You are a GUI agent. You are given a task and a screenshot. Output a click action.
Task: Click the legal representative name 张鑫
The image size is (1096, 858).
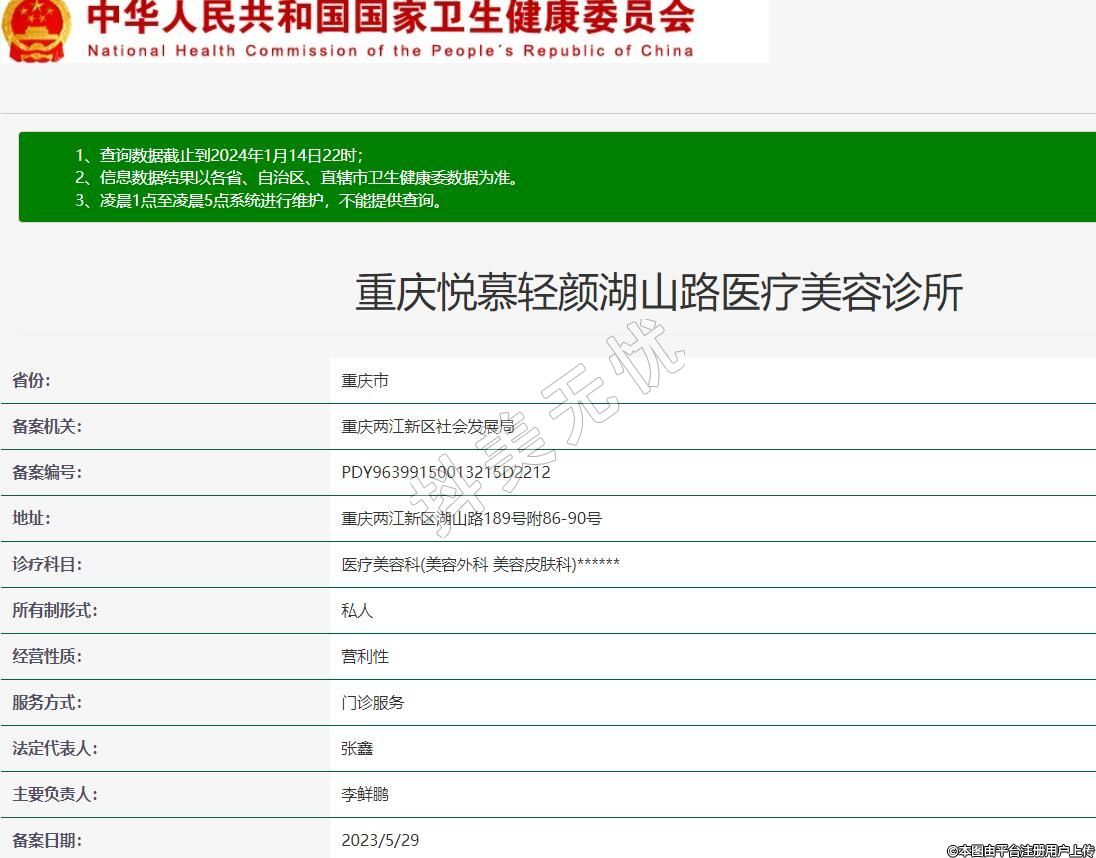coord(357,749)
